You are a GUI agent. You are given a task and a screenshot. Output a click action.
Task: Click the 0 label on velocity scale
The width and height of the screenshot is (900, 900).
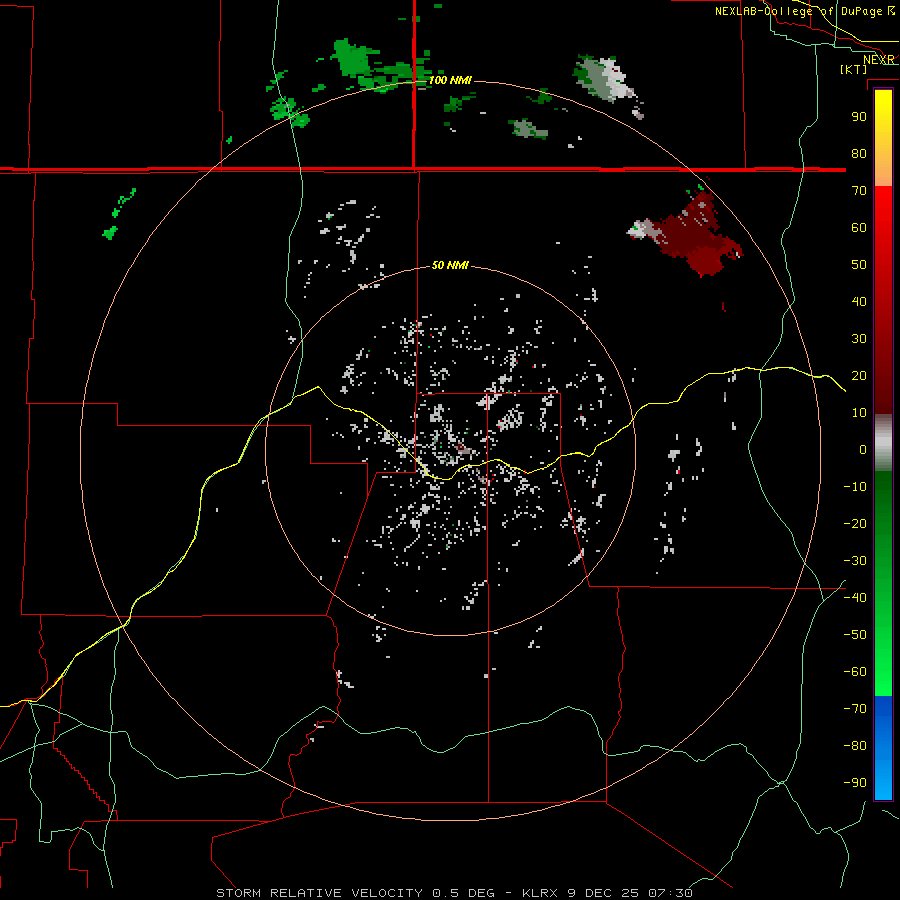coord(863,449)
